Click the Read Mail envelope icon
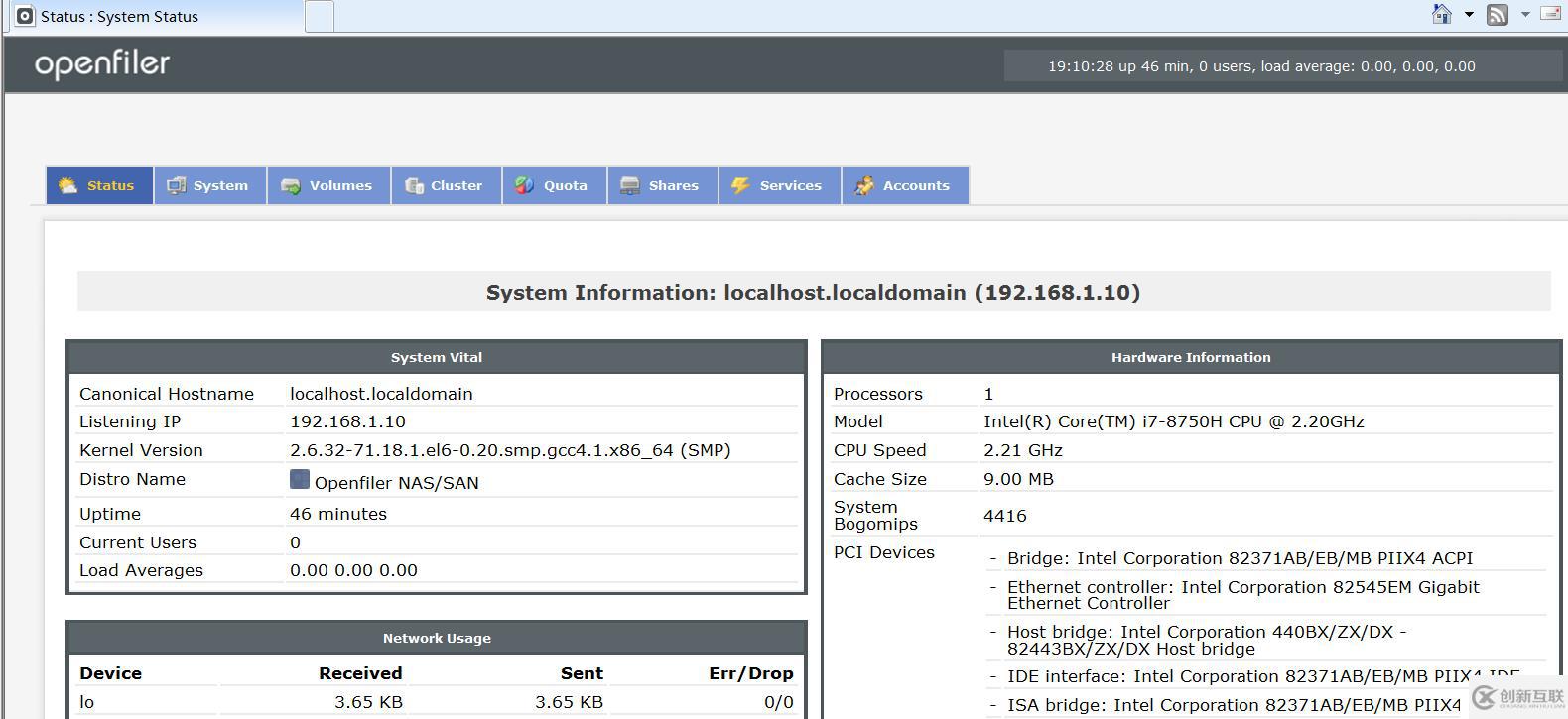The height and width of the screenshot is (719, 1568). 1550,14
